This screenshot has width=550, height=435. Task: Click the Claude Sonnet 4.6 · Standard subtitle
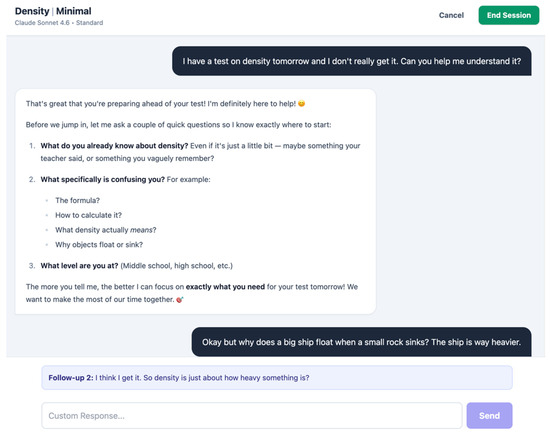click(x=59, y=23)
